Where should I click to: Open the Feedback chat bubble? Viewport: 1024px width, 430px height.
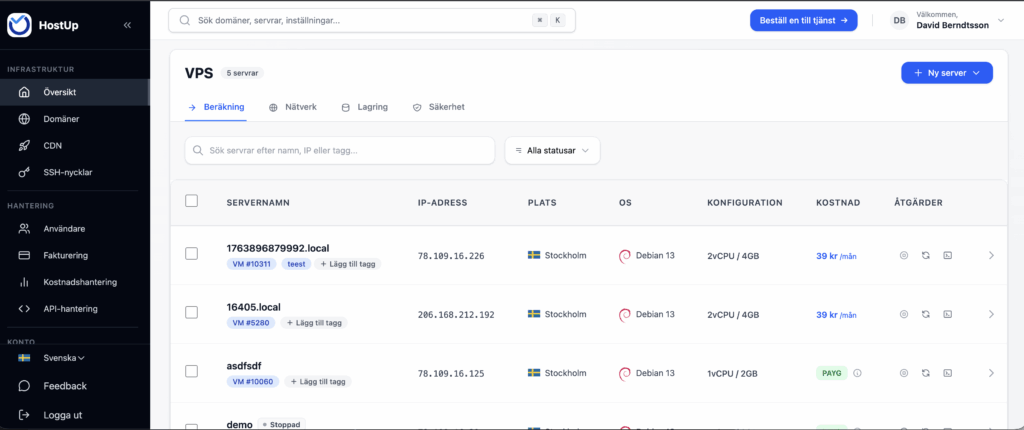[x=24, y=386]
